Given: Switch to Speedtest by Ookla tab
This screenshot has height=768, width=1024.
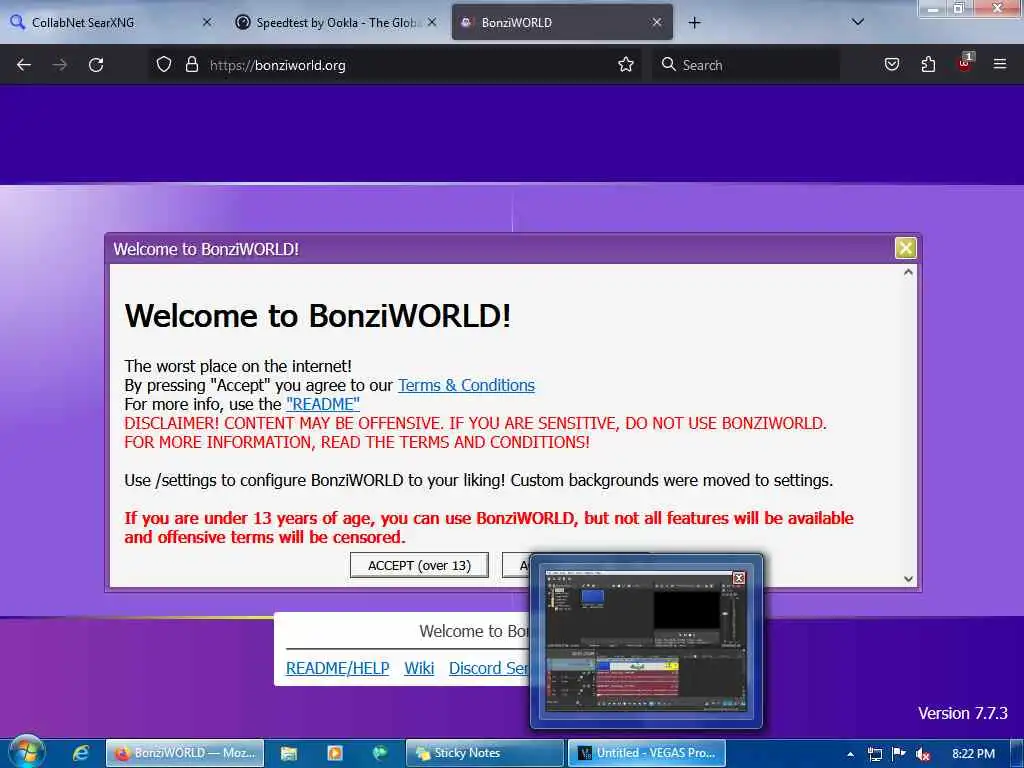Looking at the screenshot, I should coord(334,23).
